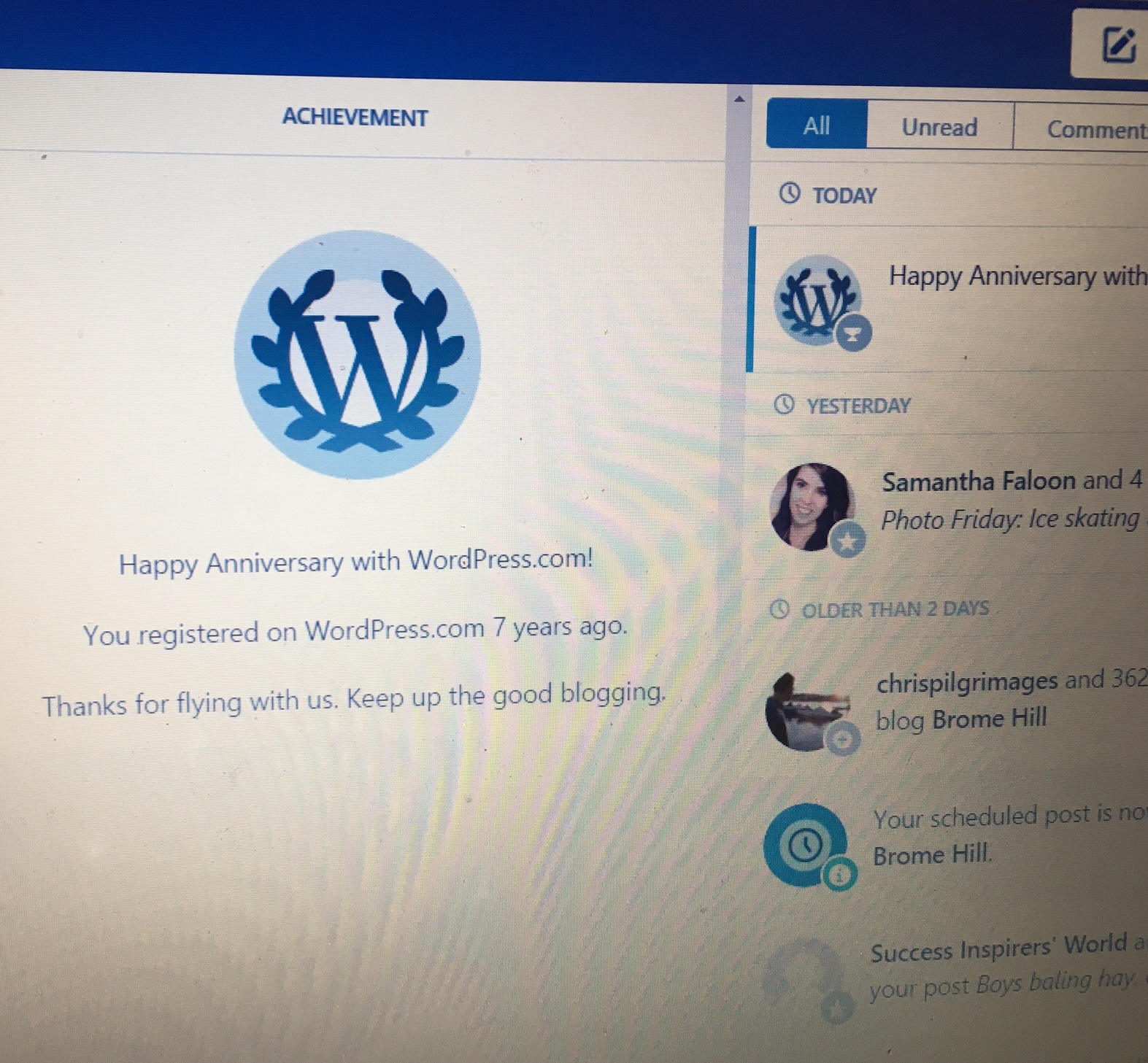Click Samantha Faloon's avatar photo
The height and width of the screenshot is (1063, 1148).
tap(812, 506)
